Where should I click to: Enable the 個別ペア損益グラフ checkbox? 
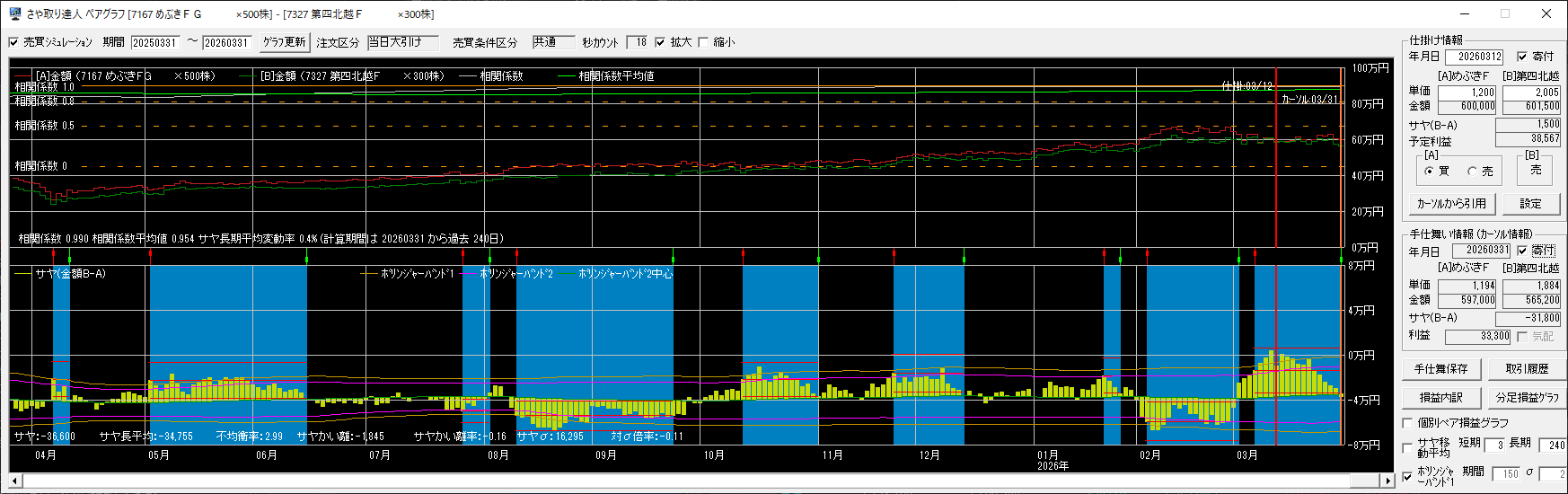1407,423
